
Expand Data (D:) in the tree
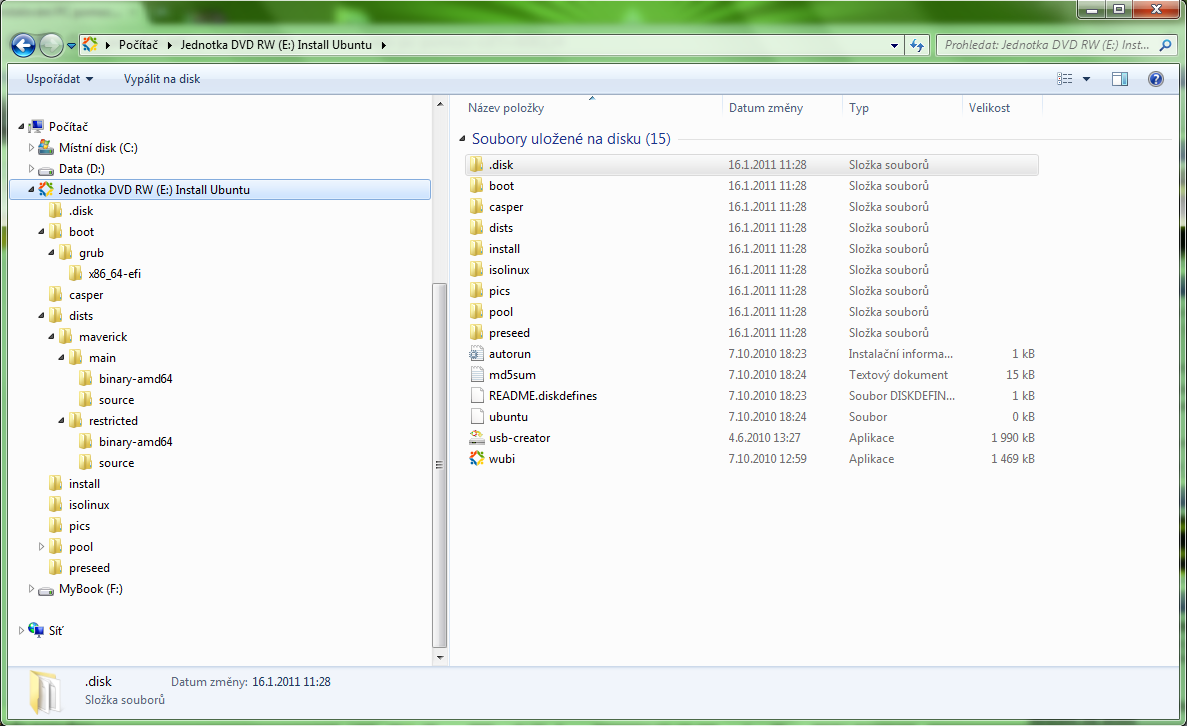[32, 169]
